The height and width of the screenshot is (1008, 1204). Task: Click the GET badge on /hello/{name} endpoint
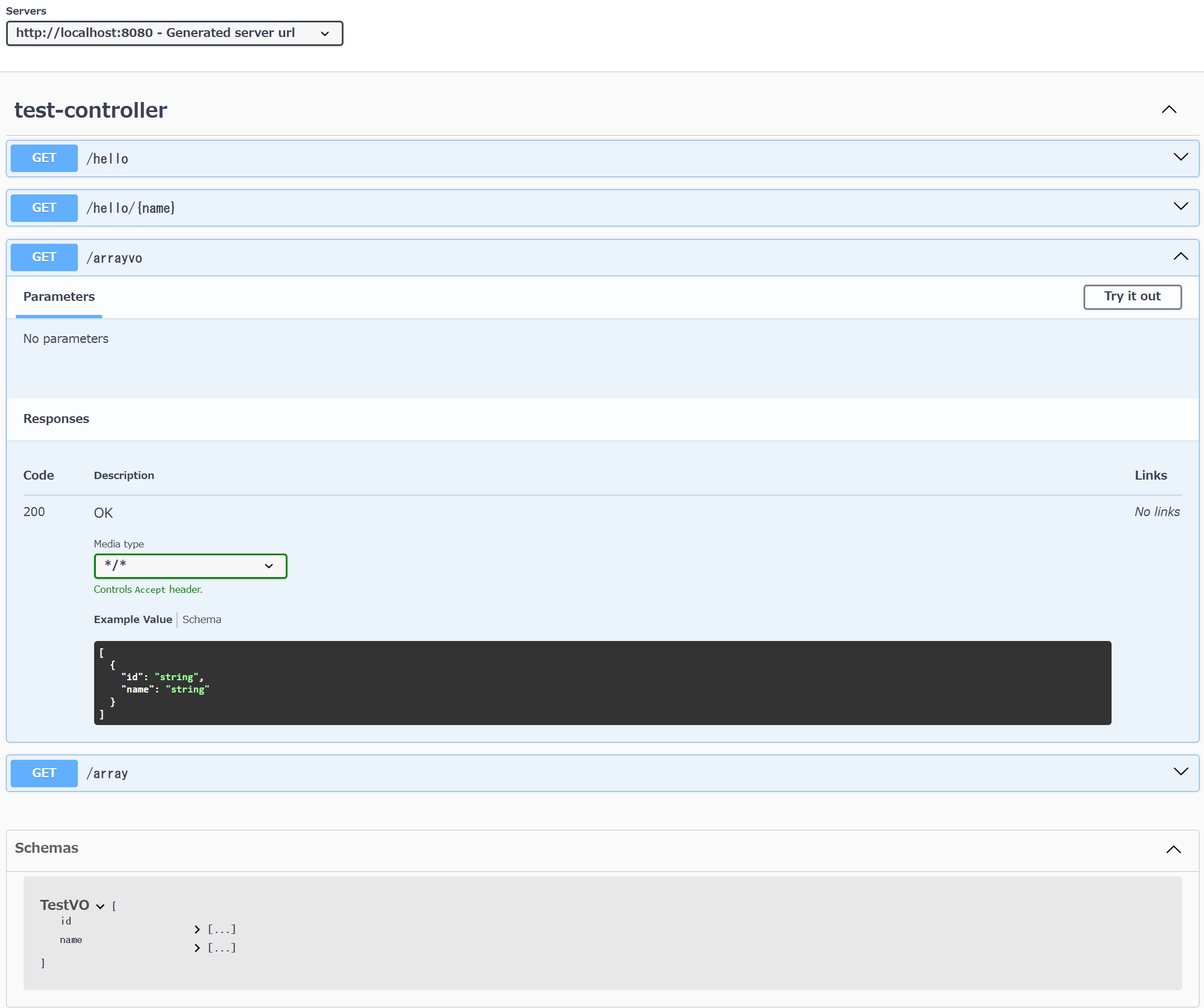(x=44, y=207)
